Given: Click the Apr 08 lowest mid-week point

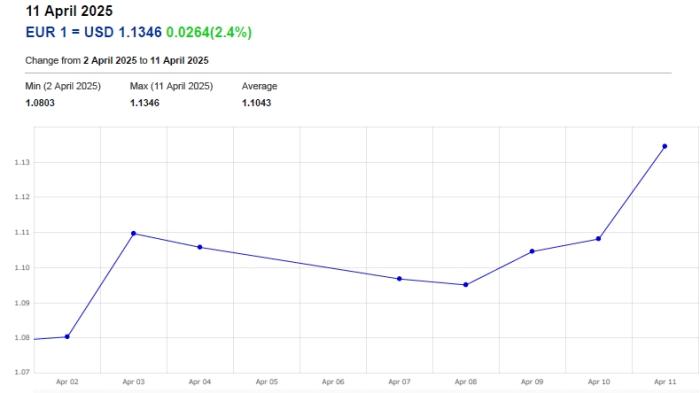Looking at the screenshot, I should tap(466, 284).
